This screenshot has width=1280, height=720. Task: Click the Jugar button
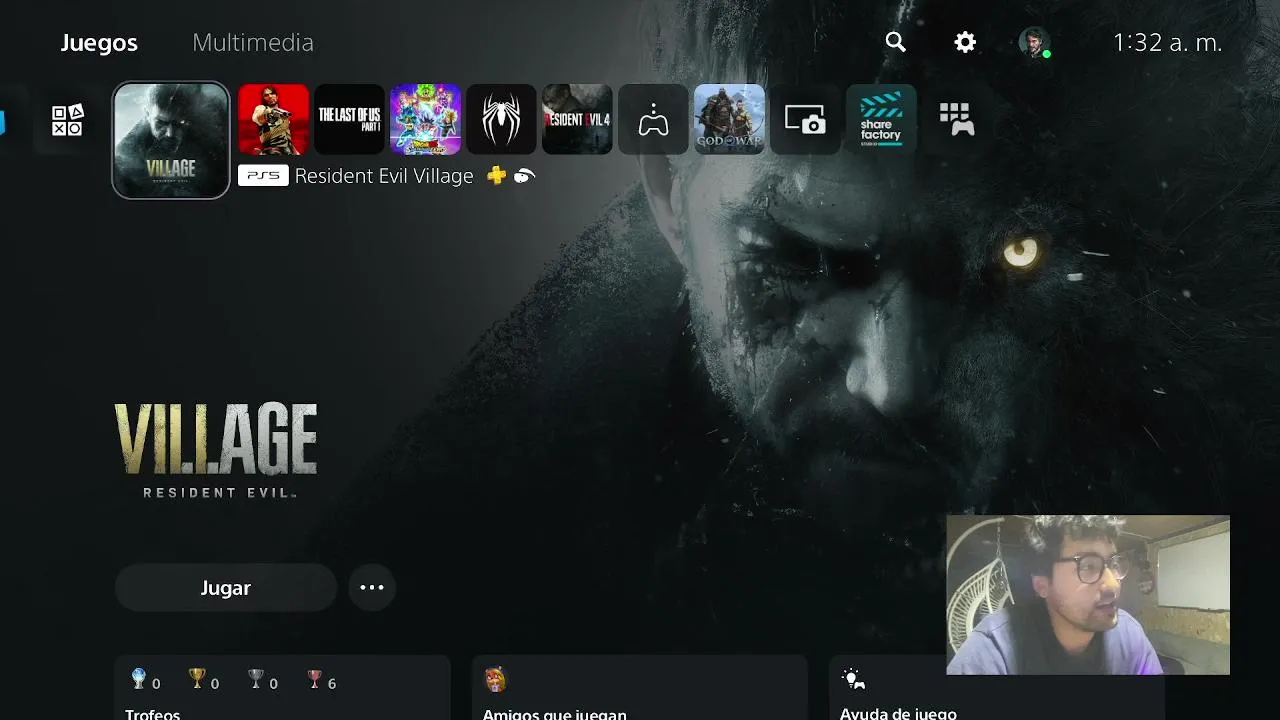[226, 588]
